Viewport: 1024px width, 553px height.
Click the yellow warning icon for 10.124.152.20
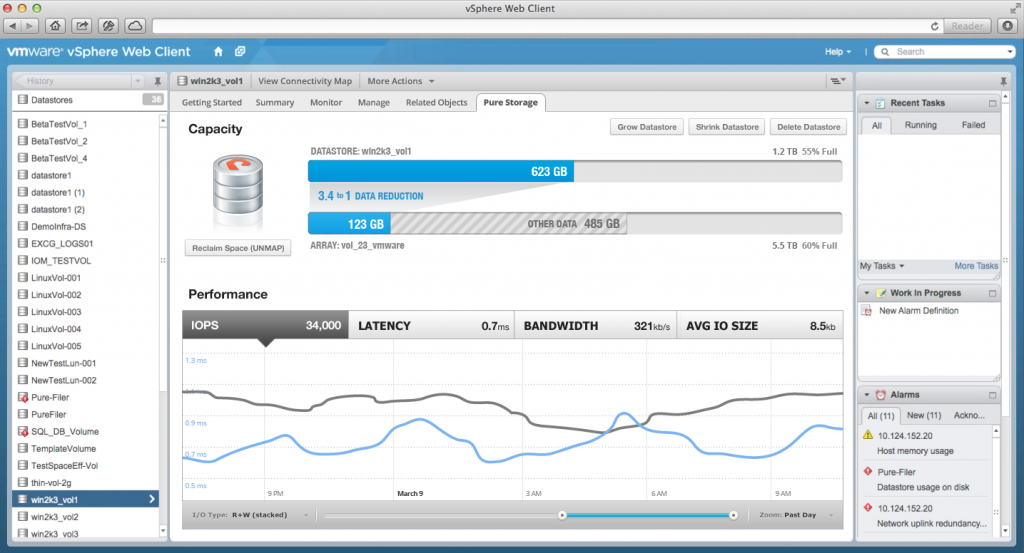pos(868,435)
